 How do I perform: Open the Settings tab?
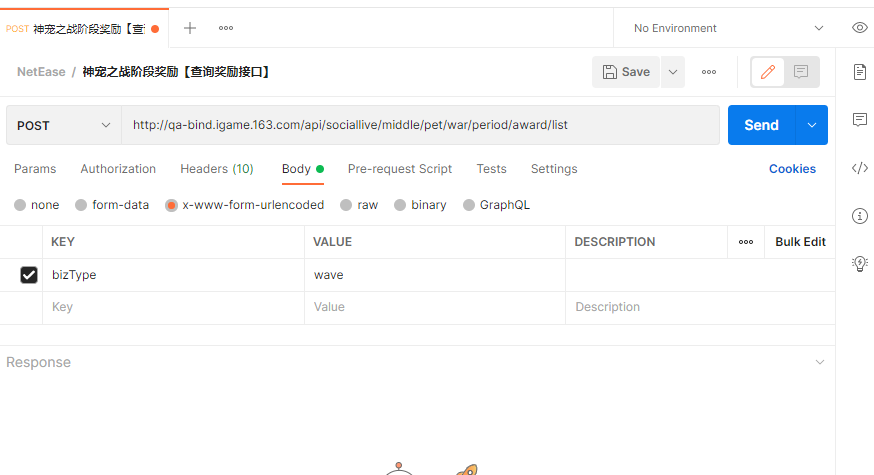coord(554,169)
